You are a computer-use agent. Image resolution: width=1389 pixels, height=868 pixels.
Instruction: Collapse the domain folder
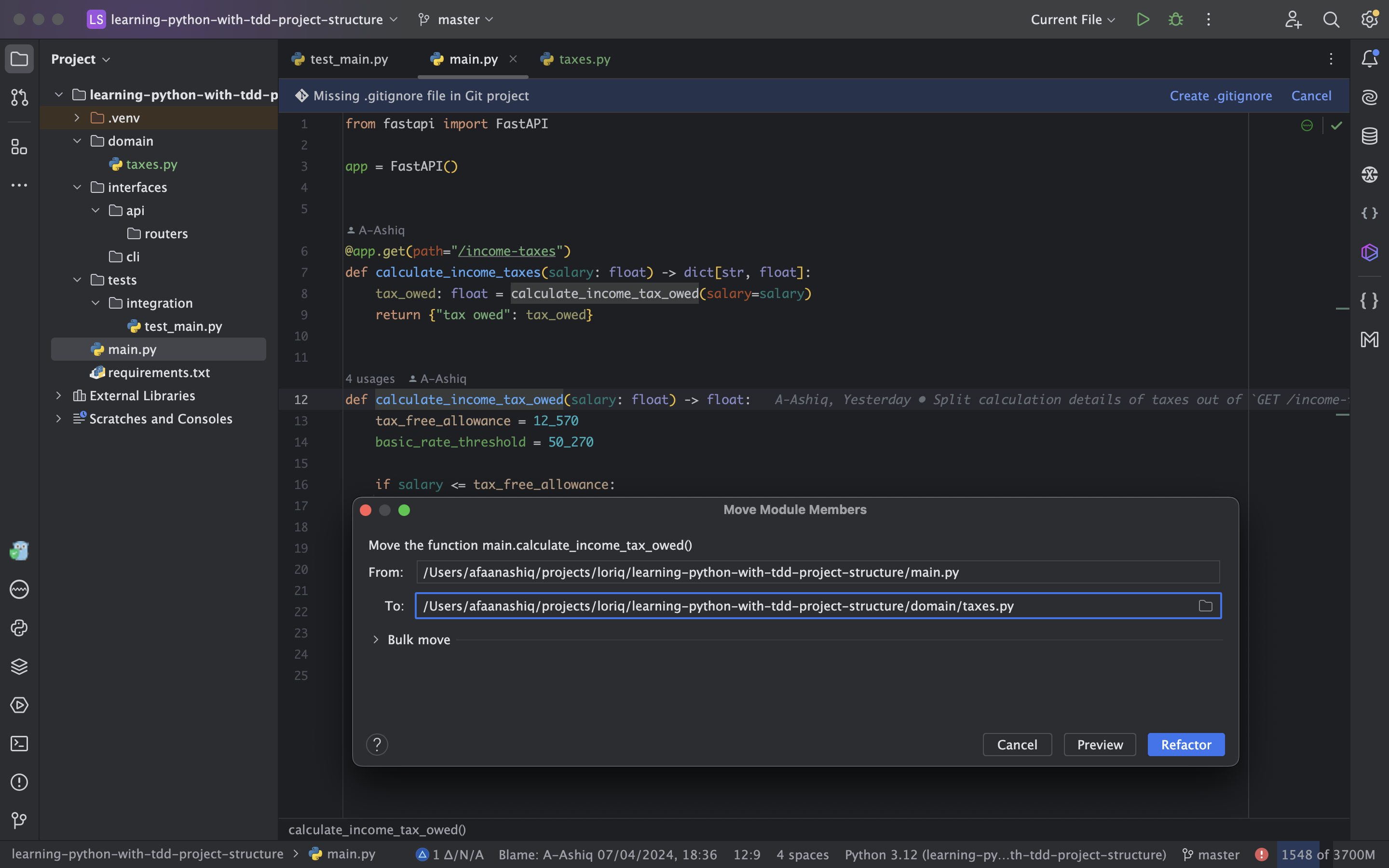pyautogui.click(x=77, y=141)
